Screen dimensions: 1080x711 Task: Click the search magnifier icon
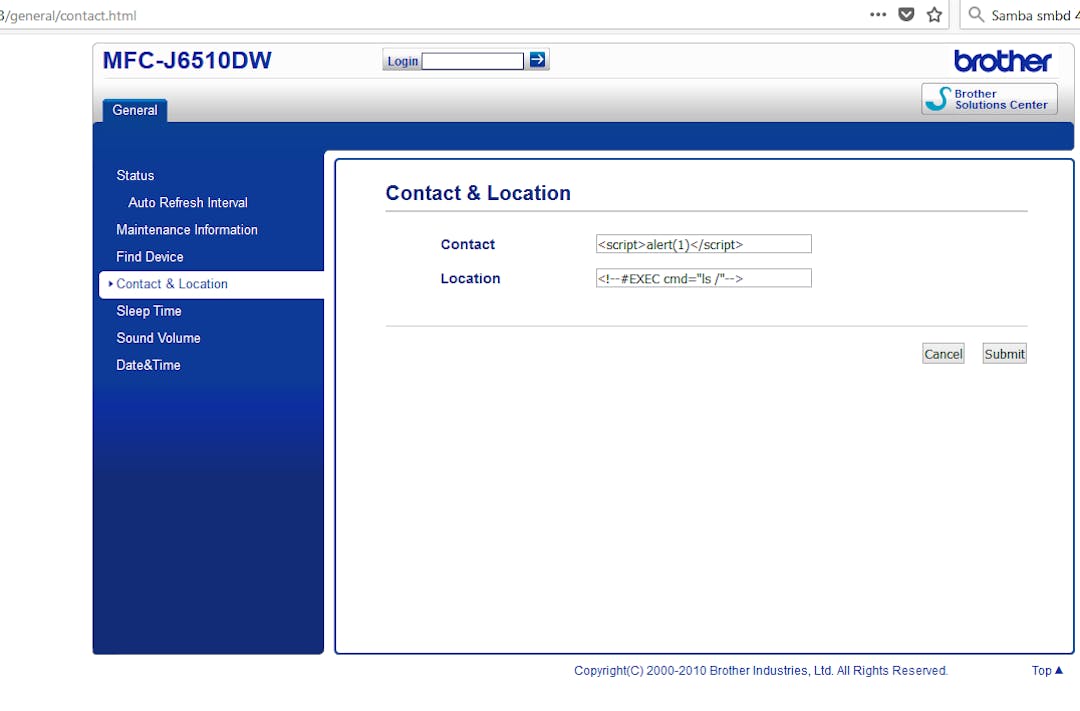pos(976,15)
